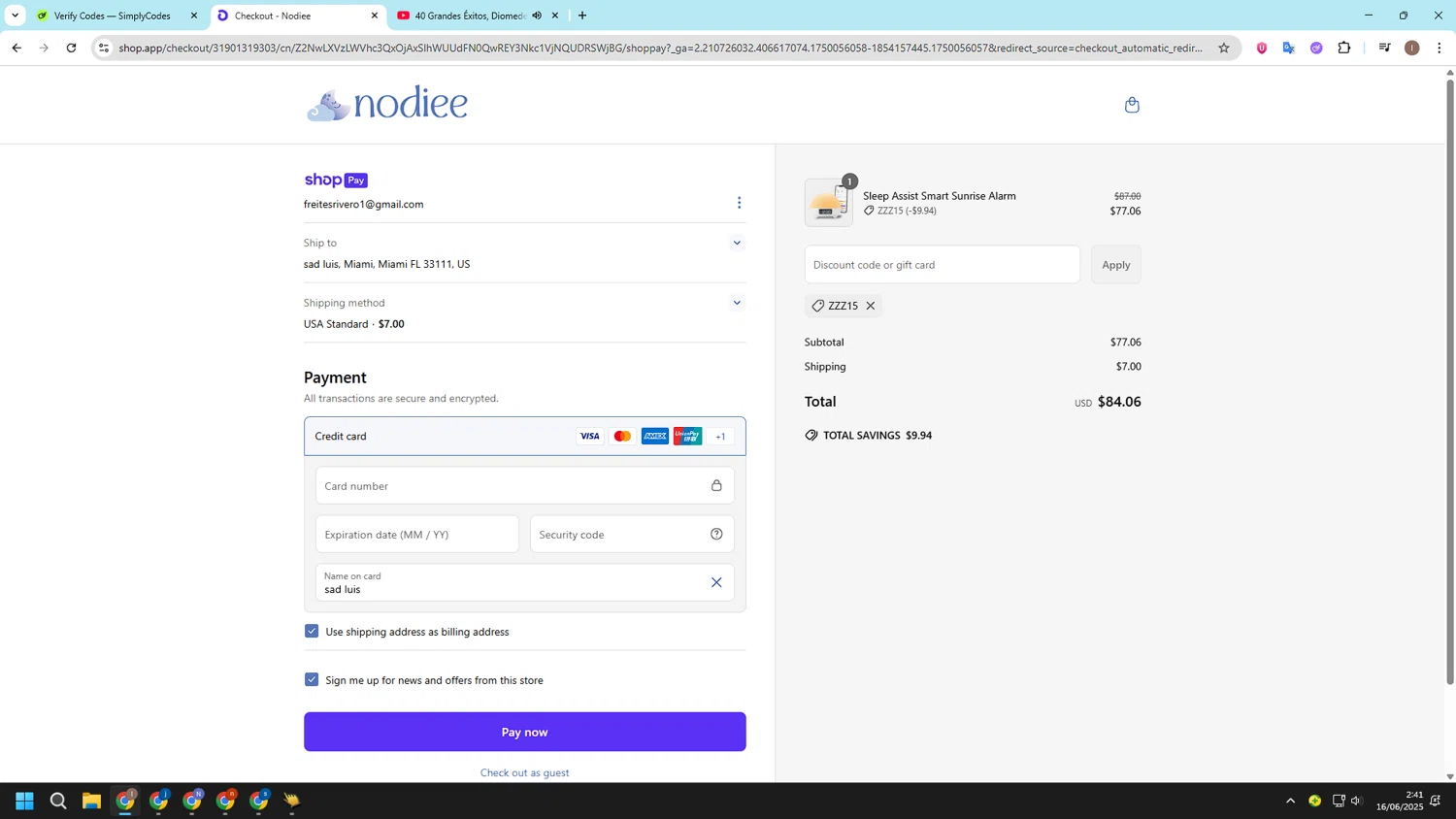Click the TOTAL SAVINGS $9.94 text
The image size is (1456, 819).
pyautogui.click(x=877, y=435)
